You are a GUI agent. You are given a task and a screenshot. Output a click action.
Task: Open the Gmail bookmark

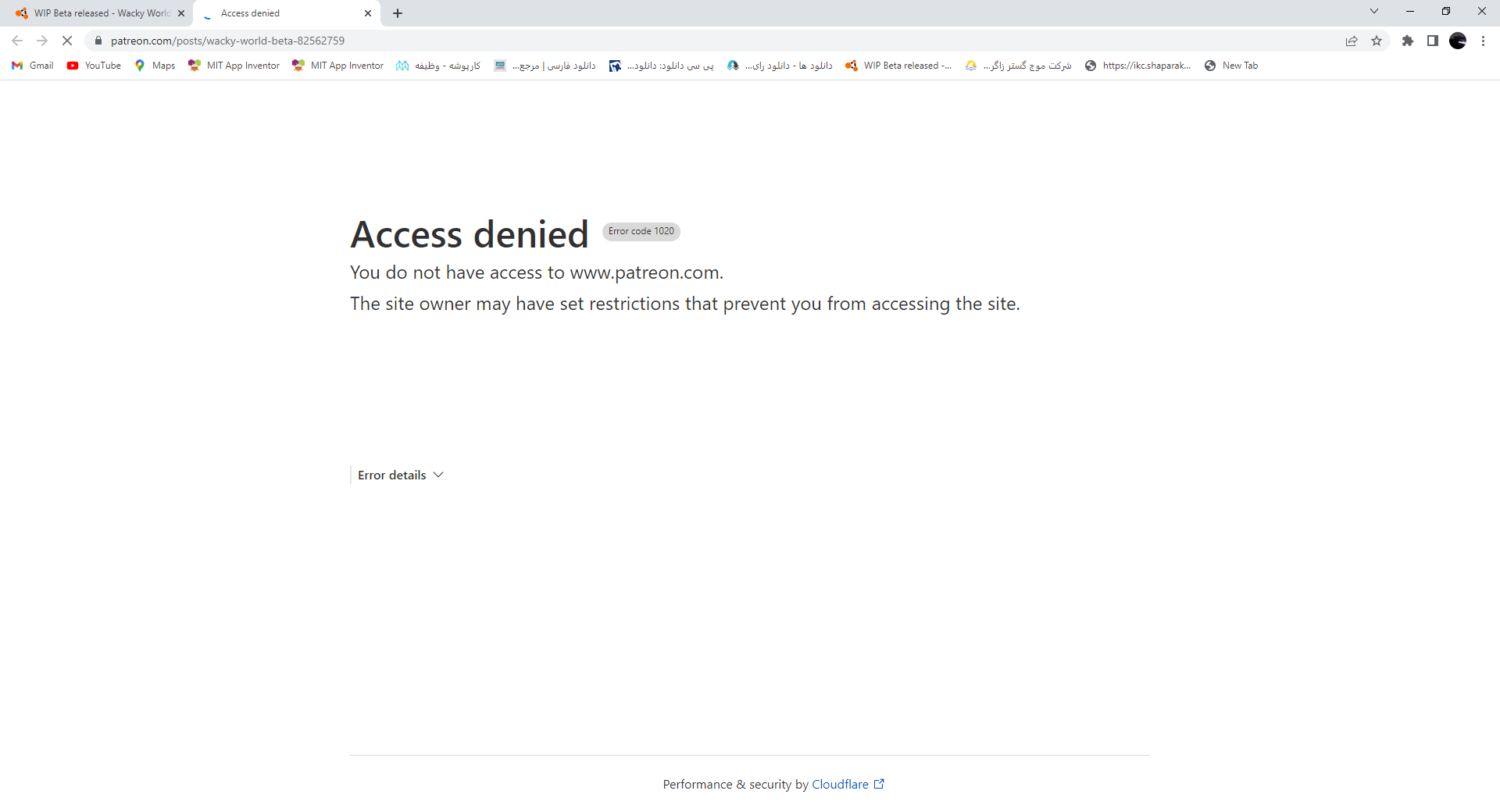(33, 66)
